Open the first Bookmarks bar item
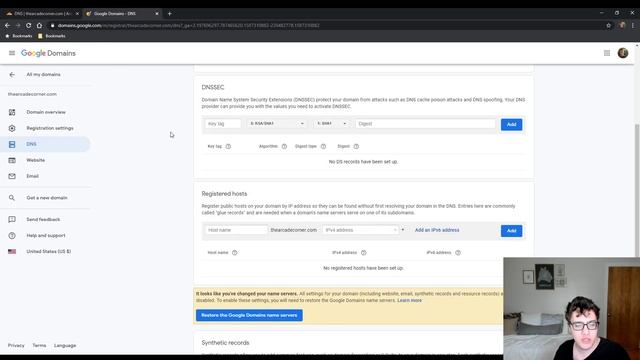This screenshot has height=360, width=640. pyautogui.click(x=19, y=36)
